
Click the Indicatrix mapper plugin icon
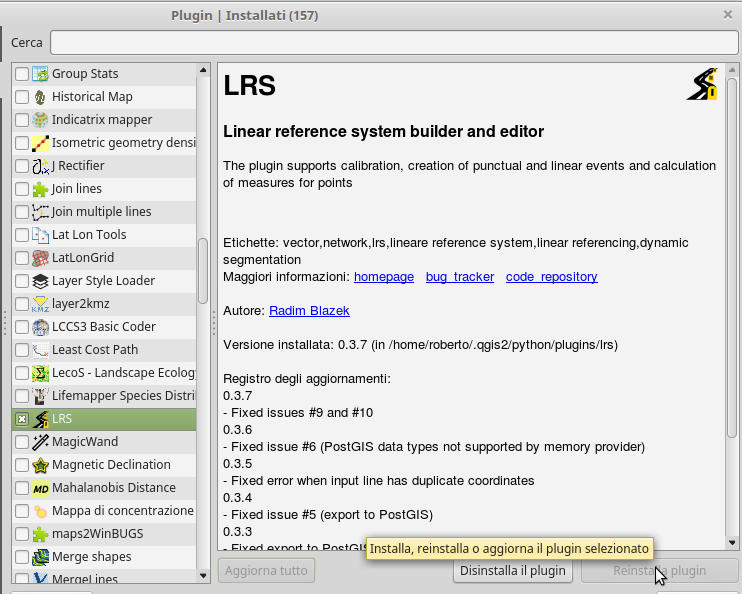tap(40, 120)
